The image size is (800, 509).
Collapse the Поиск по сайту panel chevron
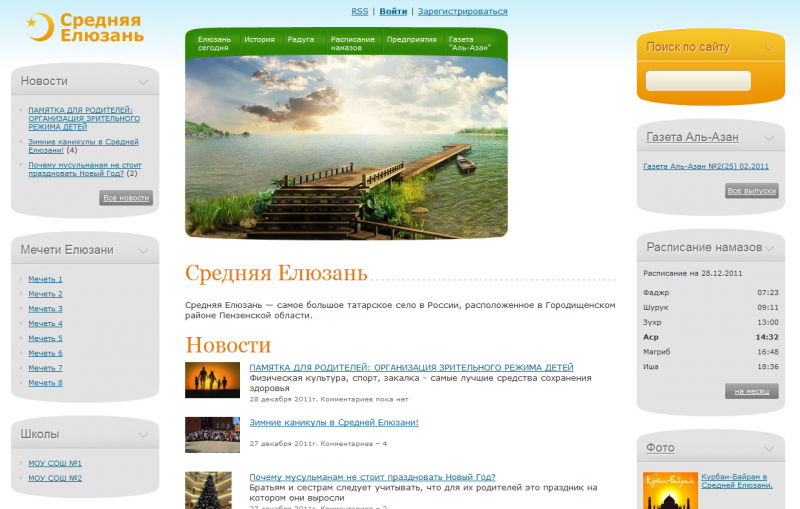[x=769, y=48]
